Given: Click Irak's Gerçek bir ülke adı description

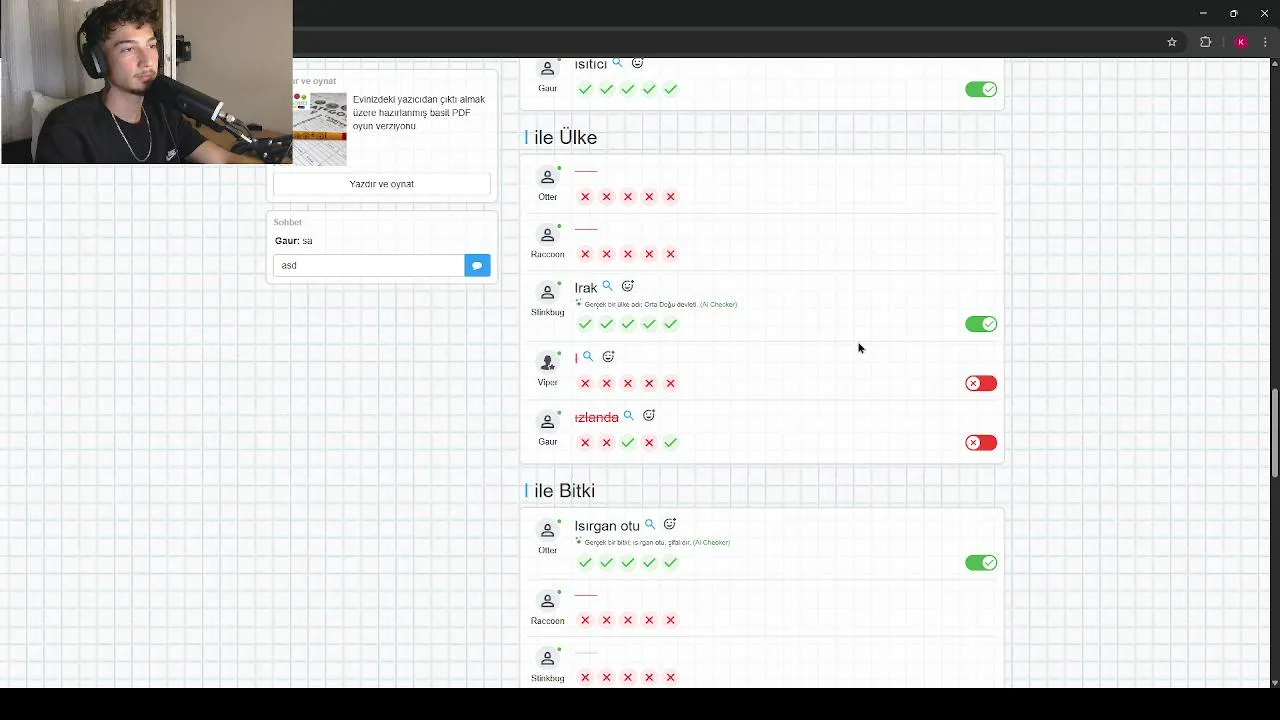Looking at the screenshot, I should 640,304.
